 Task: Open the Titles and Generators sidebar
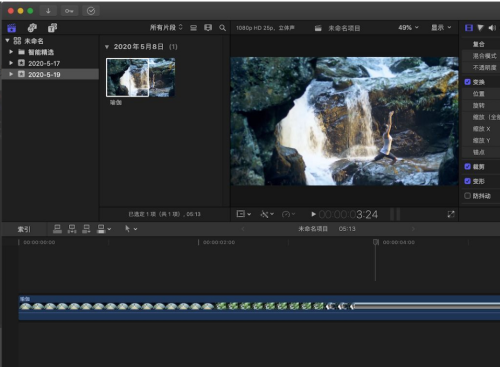pos(52,28)
